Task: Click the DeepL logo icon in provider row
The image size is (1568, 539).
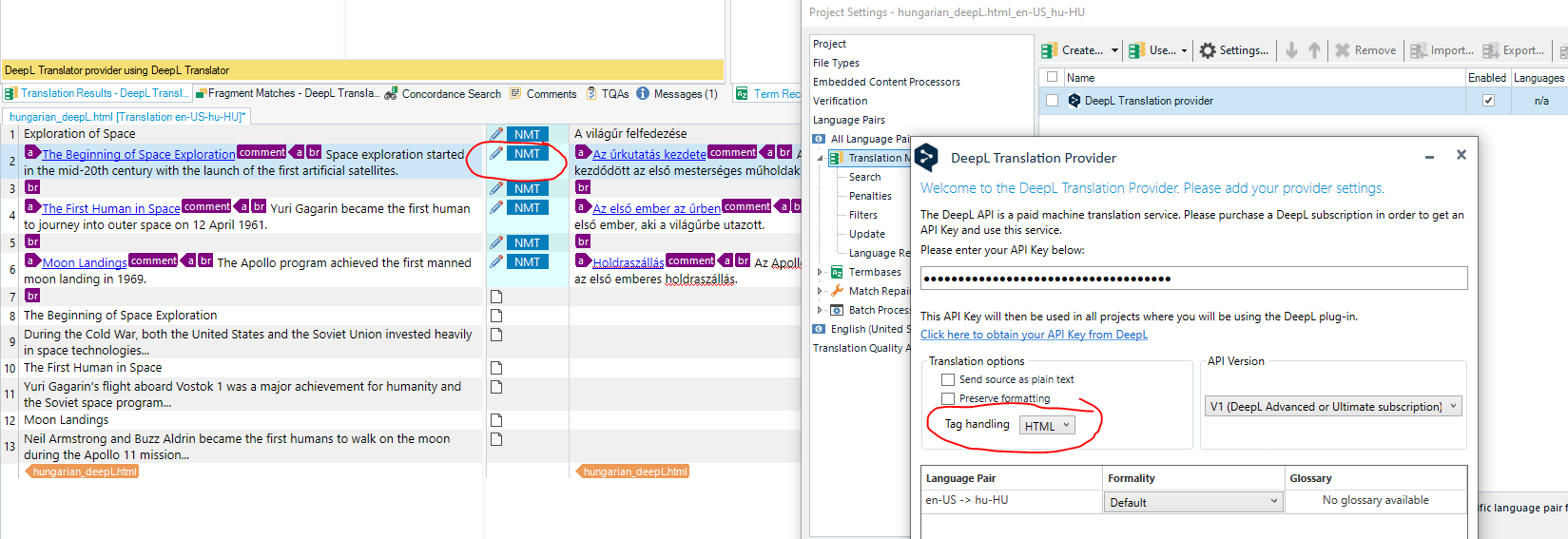Action: (x=1074, y=101)
